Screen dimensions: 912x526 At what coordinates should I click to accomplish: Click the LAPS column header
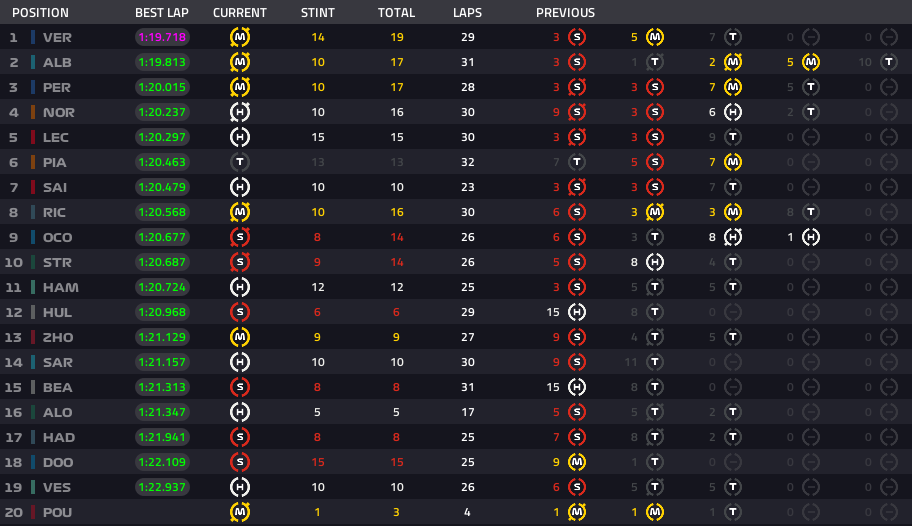point(468,12)
